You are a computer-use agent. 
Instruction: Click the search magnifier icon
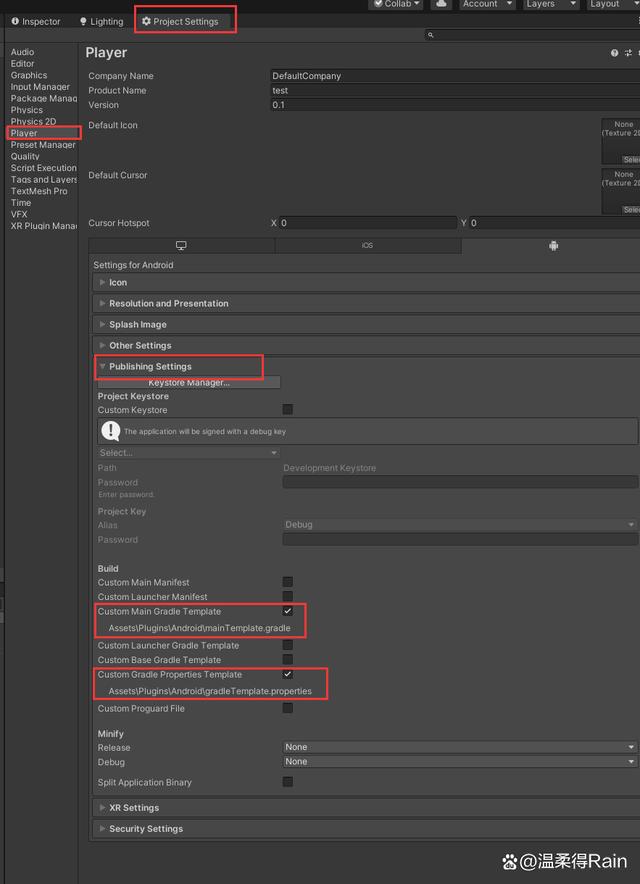point(431,35)
